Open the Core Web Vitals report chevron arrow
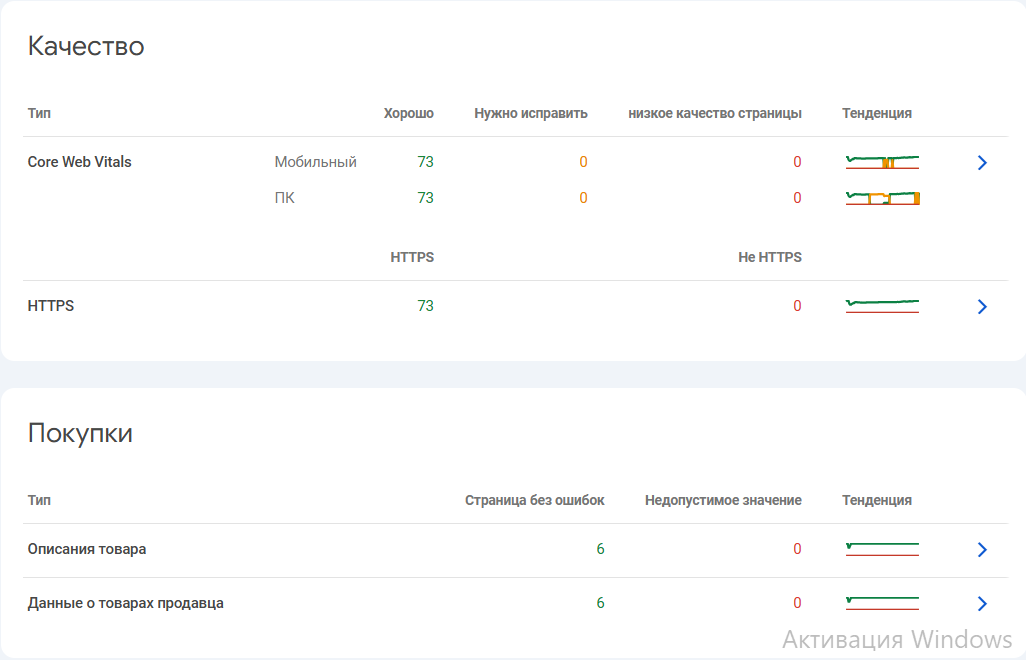 (x=981, y=163)
